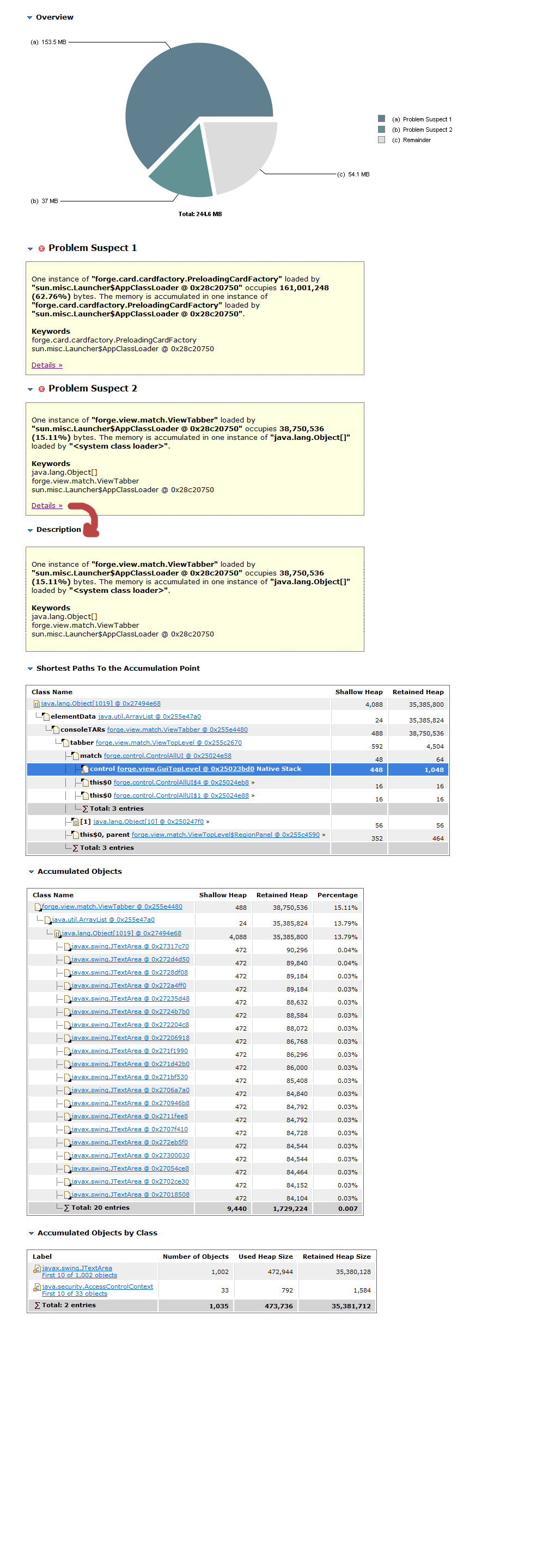Open the First 10 of 1,002 objects link
This screenshot has width=549, height=1568.
79,1275
